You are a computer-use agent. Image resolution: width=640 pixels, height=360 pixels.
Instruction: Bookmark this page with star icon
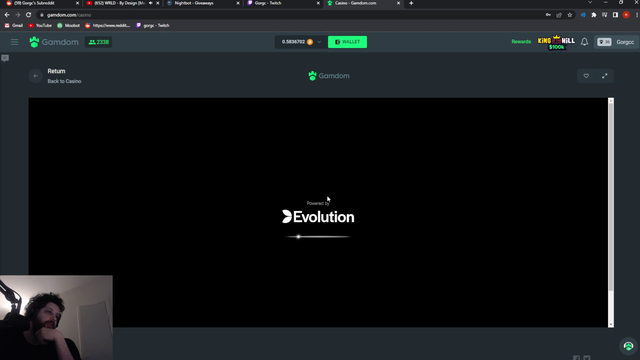(570, 15)
